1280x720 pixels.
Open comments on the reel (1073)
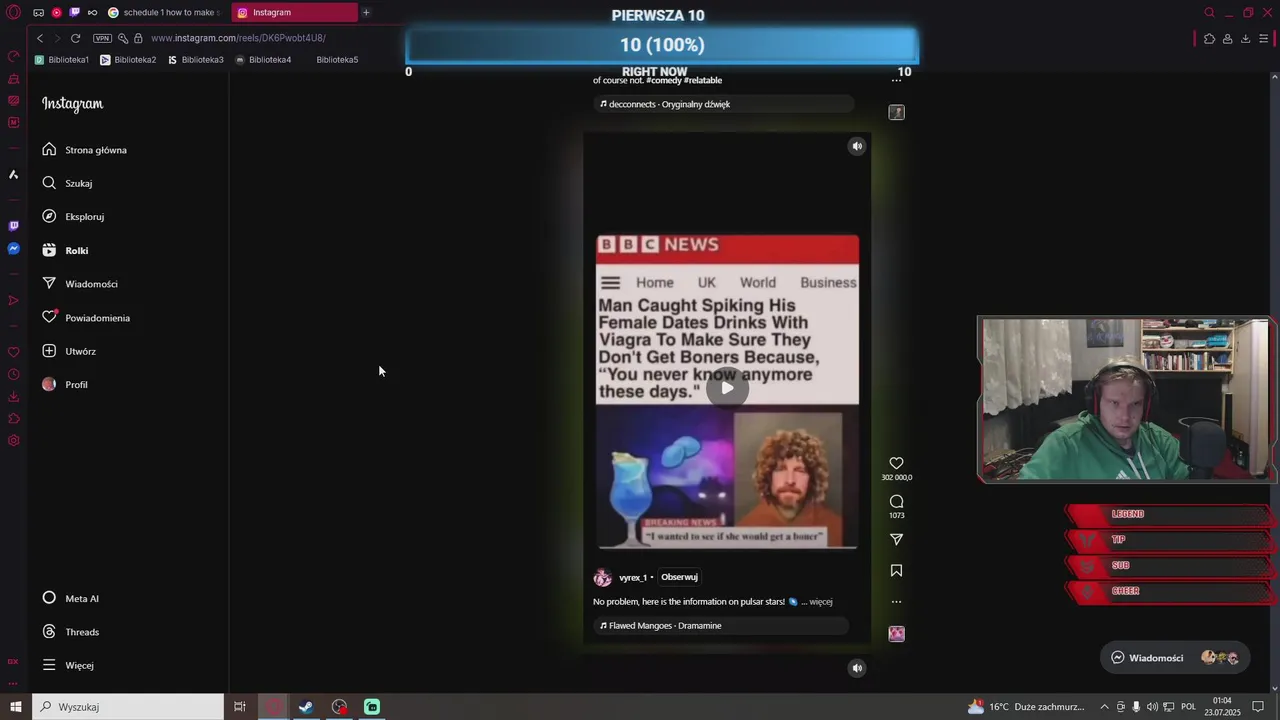tap(896, 502)
